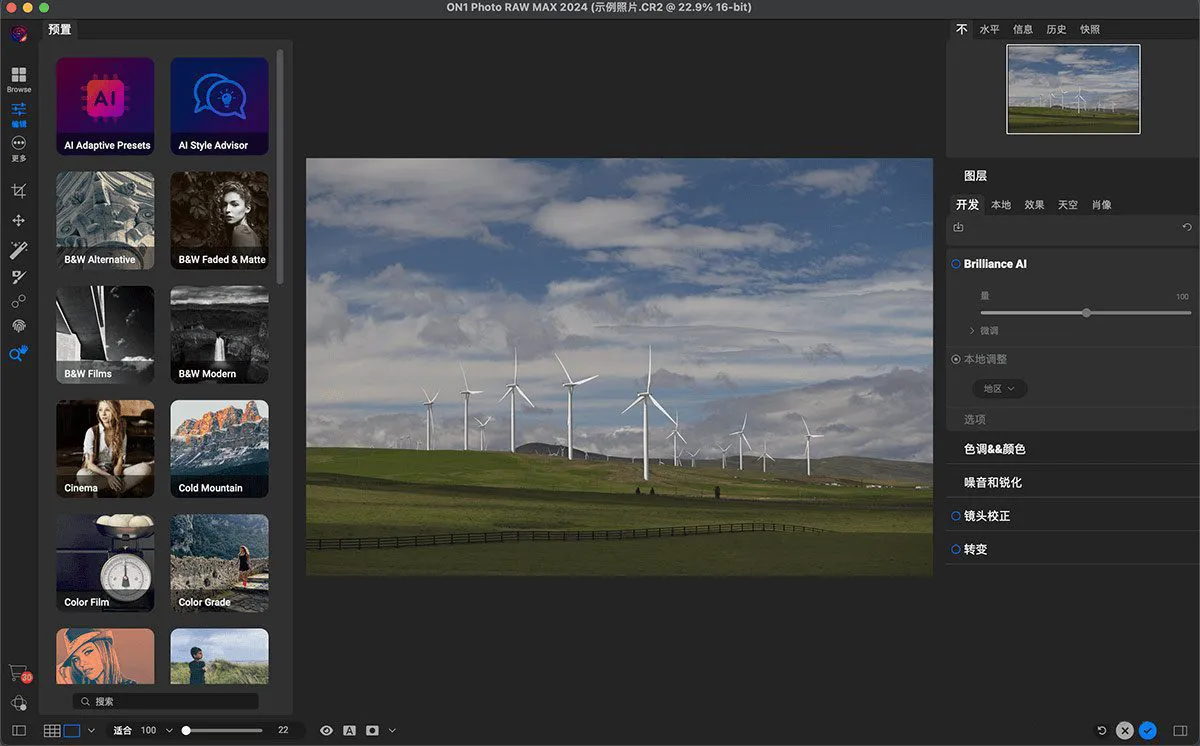Open the More (更多) menu icon
The width and height of the screenshot is (1200, 746).
pyautogui.click(x=19, y=145)
